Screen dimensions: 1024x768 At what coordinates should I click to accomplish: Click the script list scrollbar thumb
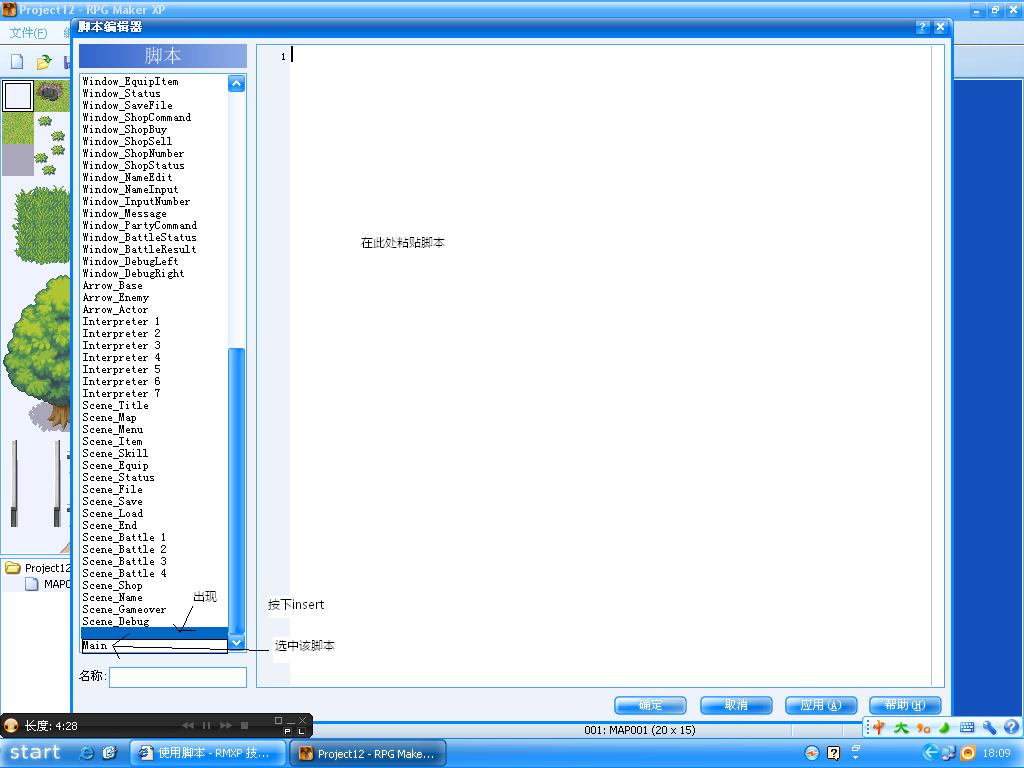coord(236,491)
